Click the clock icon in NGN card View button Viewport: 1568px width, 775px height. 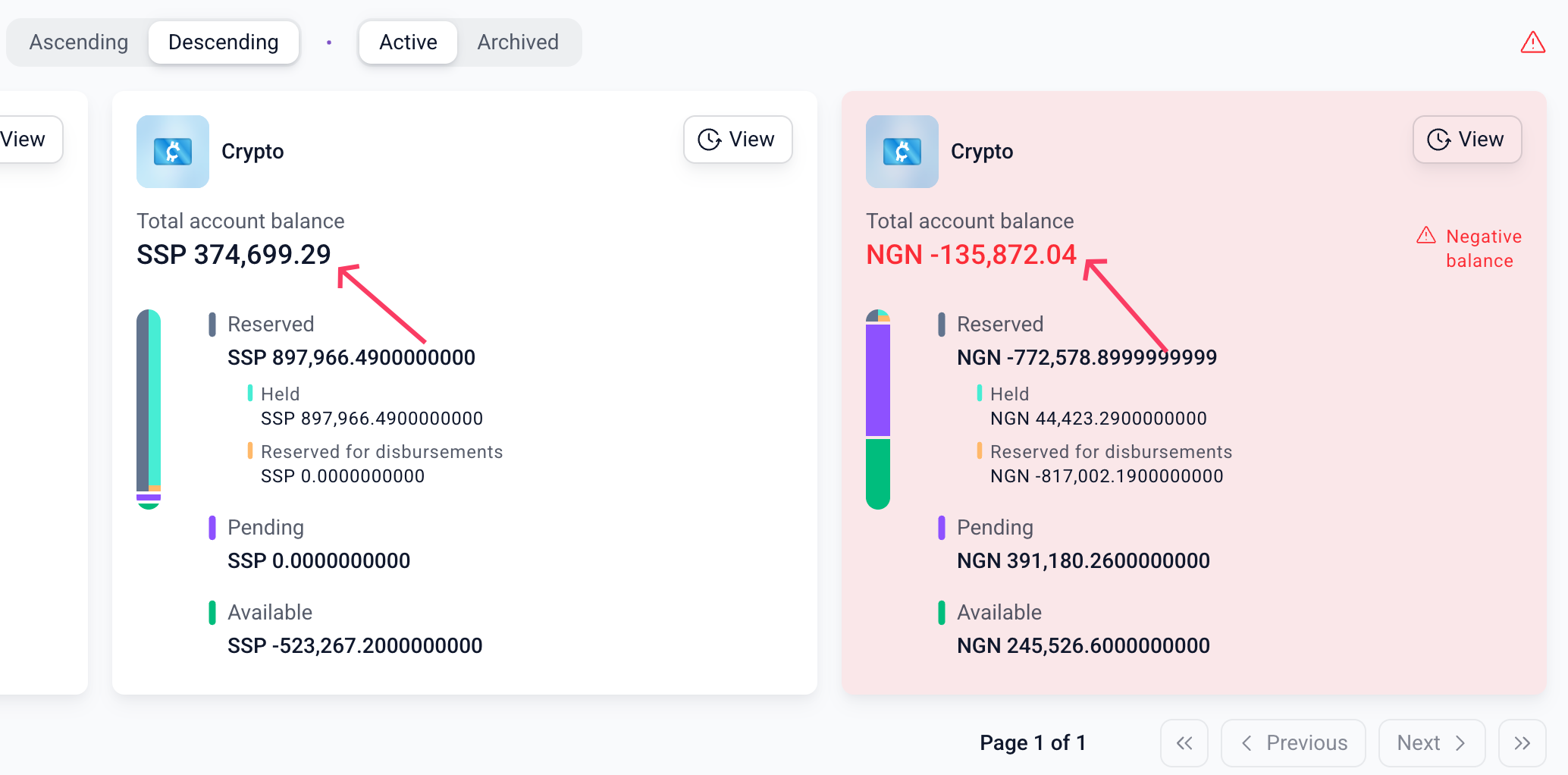(x=1439, y=140)
